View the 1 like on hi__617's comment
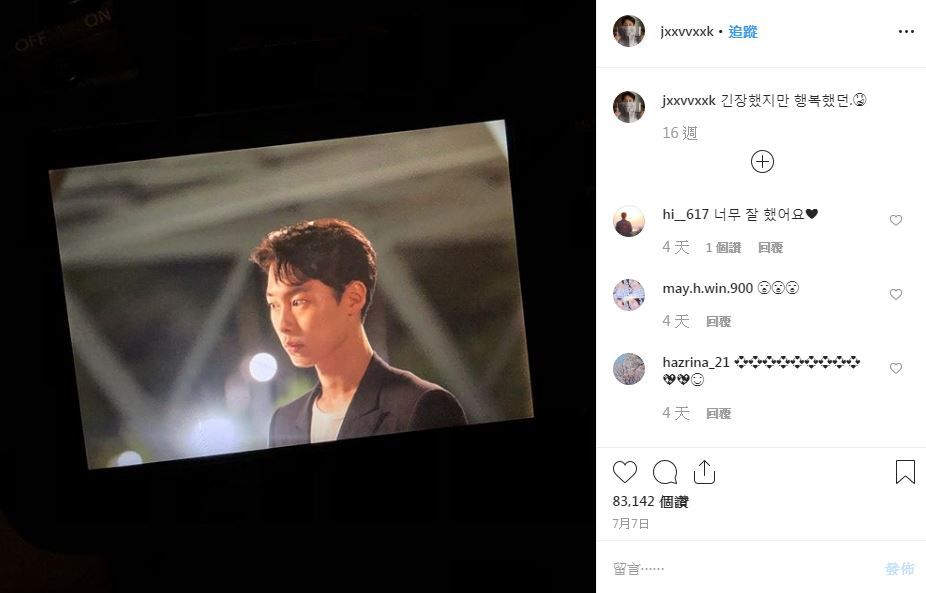Viewport: 926px width, 593px height. [723, 247]
